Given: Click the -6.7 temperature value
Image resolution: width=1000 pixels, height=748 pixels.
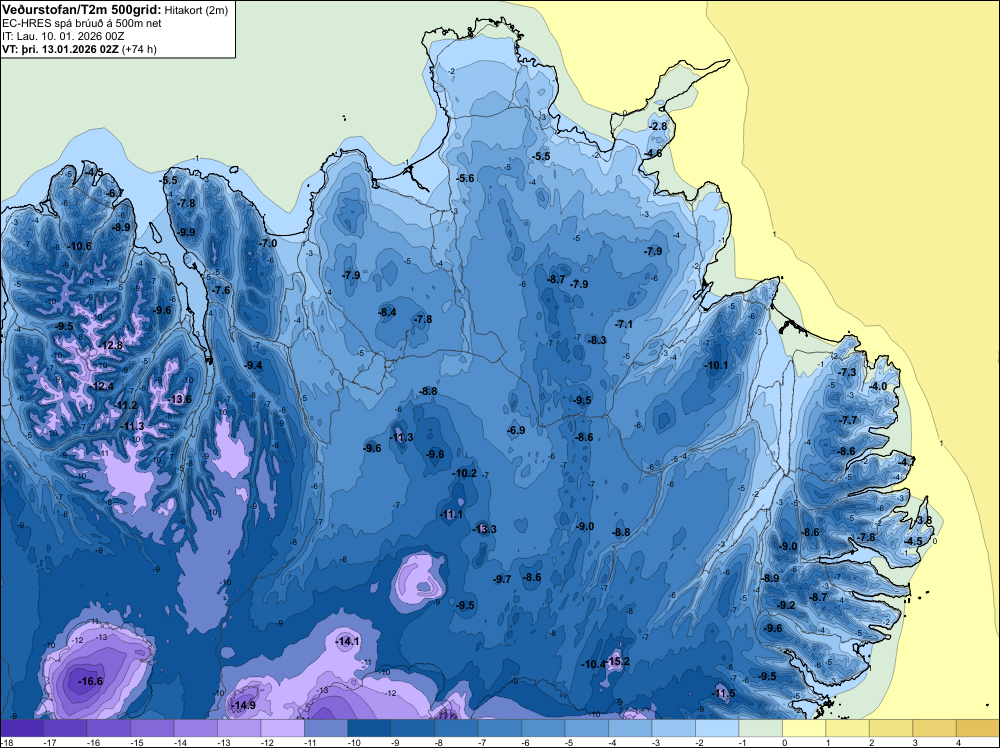Looking at the screenshot, I should pos(115,193).
